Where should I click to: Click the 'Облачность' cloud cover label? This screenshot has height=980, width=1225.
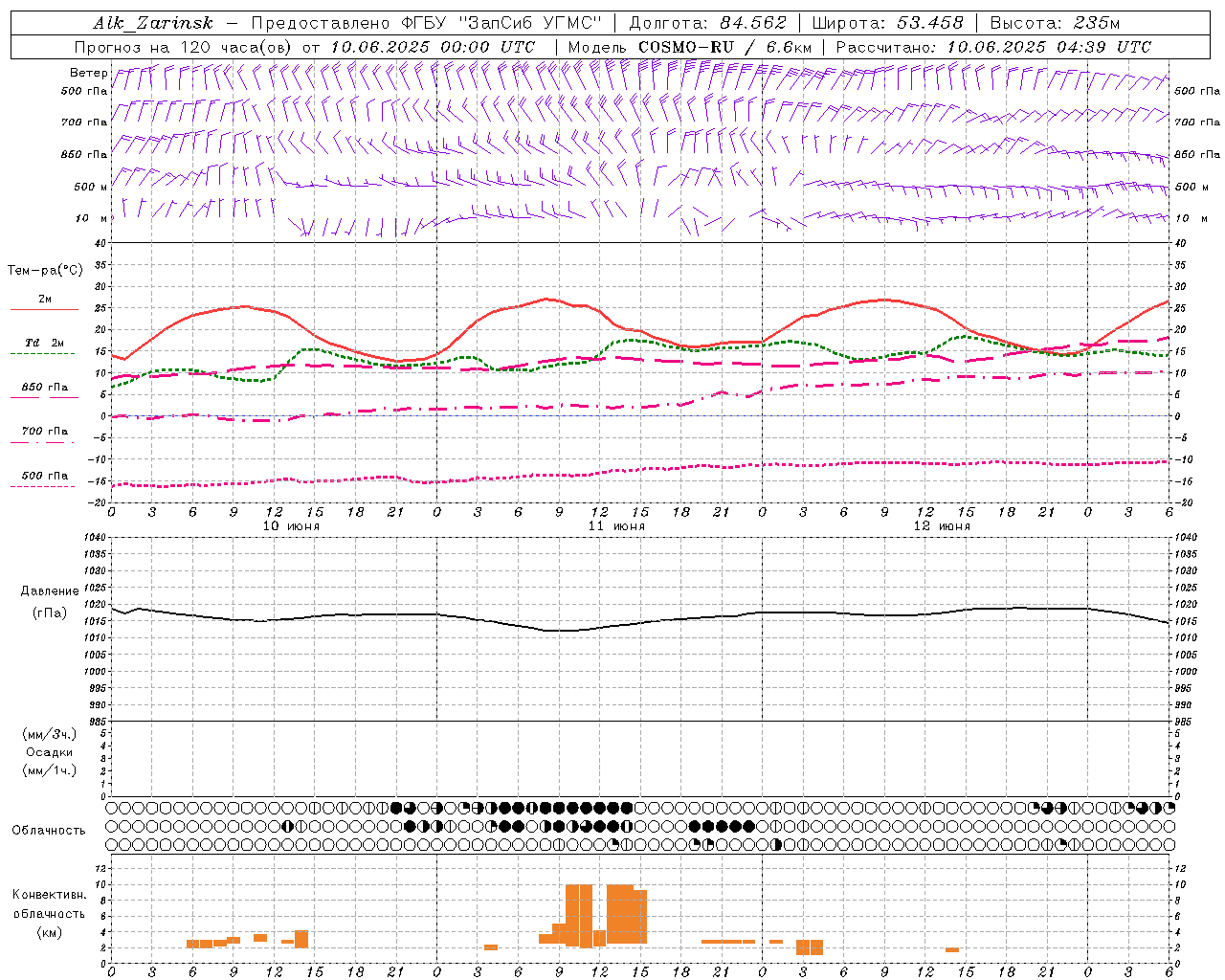(x=49, y=831)
